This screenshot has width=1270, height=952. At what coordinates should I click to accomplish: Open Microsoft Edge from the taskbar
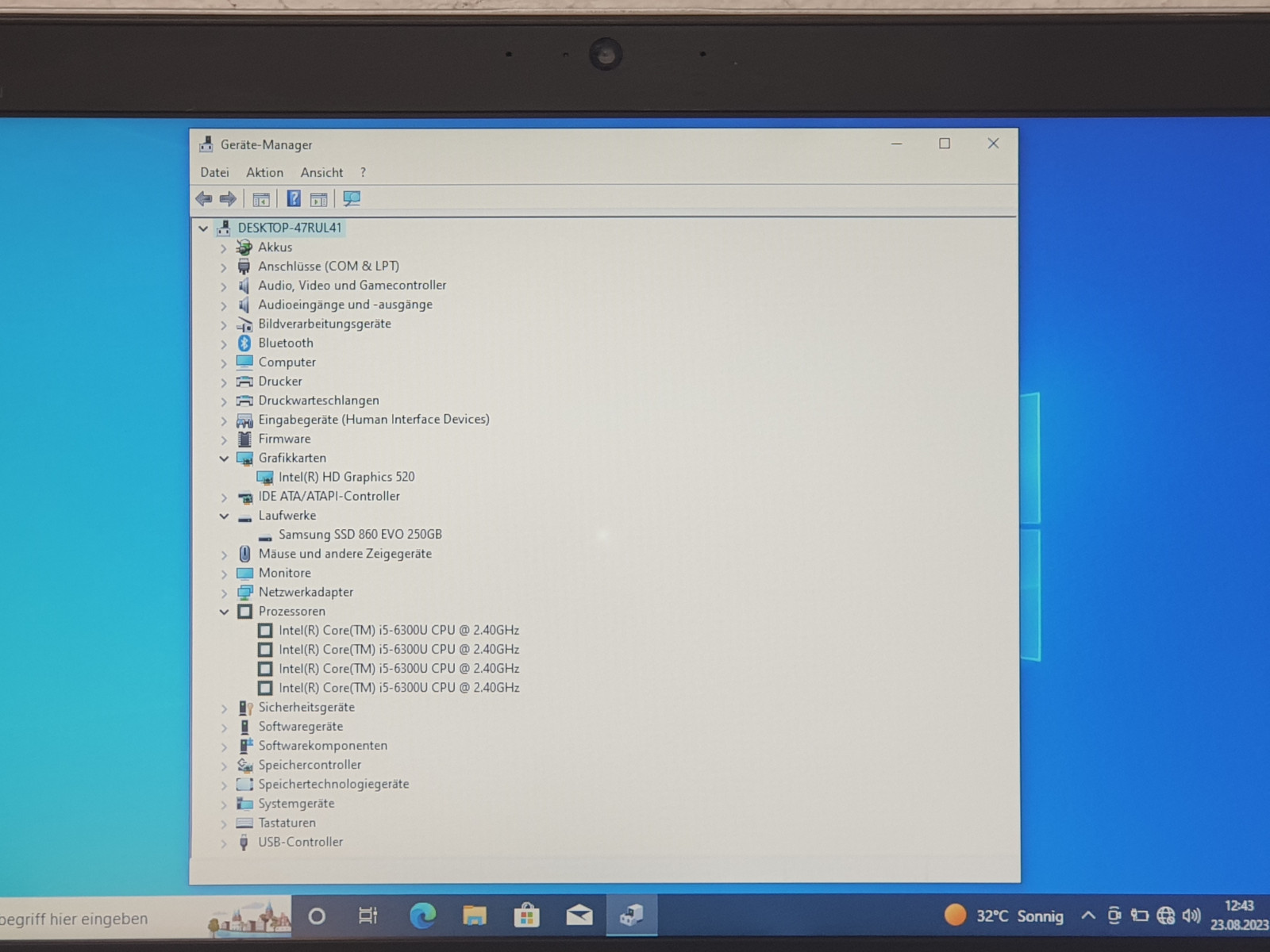click(x=422, y=916)
